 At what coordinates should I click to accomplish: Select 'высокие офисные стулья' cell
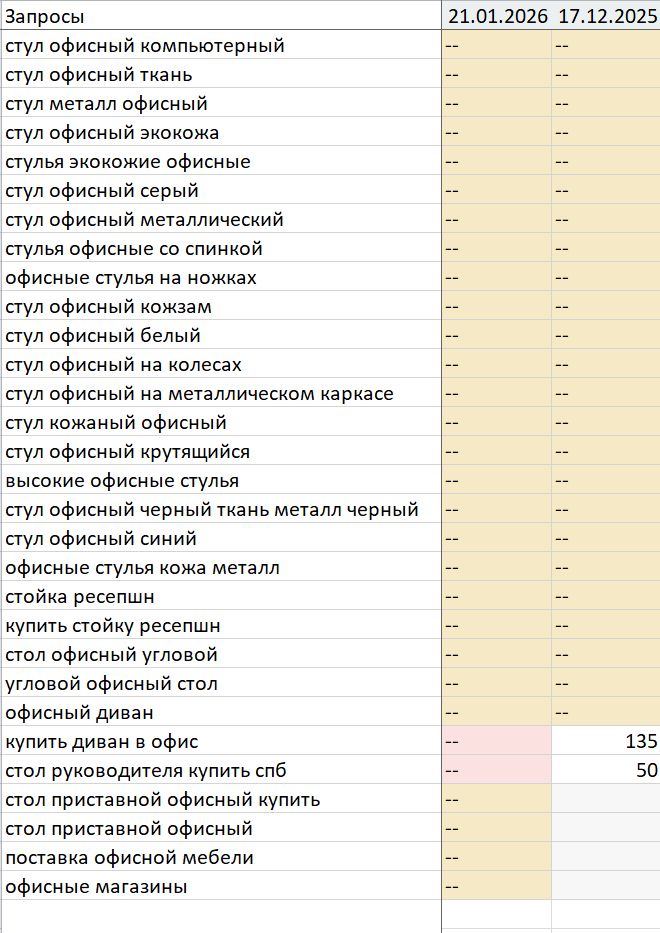(221, 480)
